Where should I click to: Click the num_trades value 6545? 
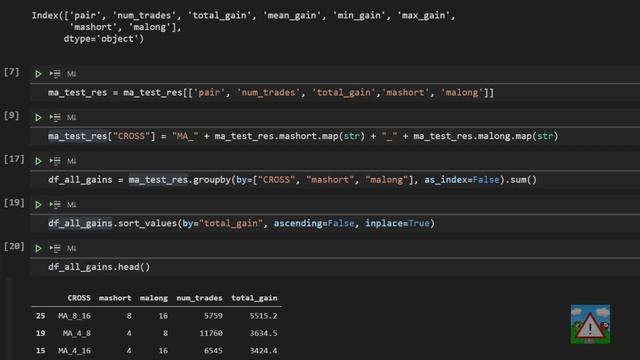point(213,351)
